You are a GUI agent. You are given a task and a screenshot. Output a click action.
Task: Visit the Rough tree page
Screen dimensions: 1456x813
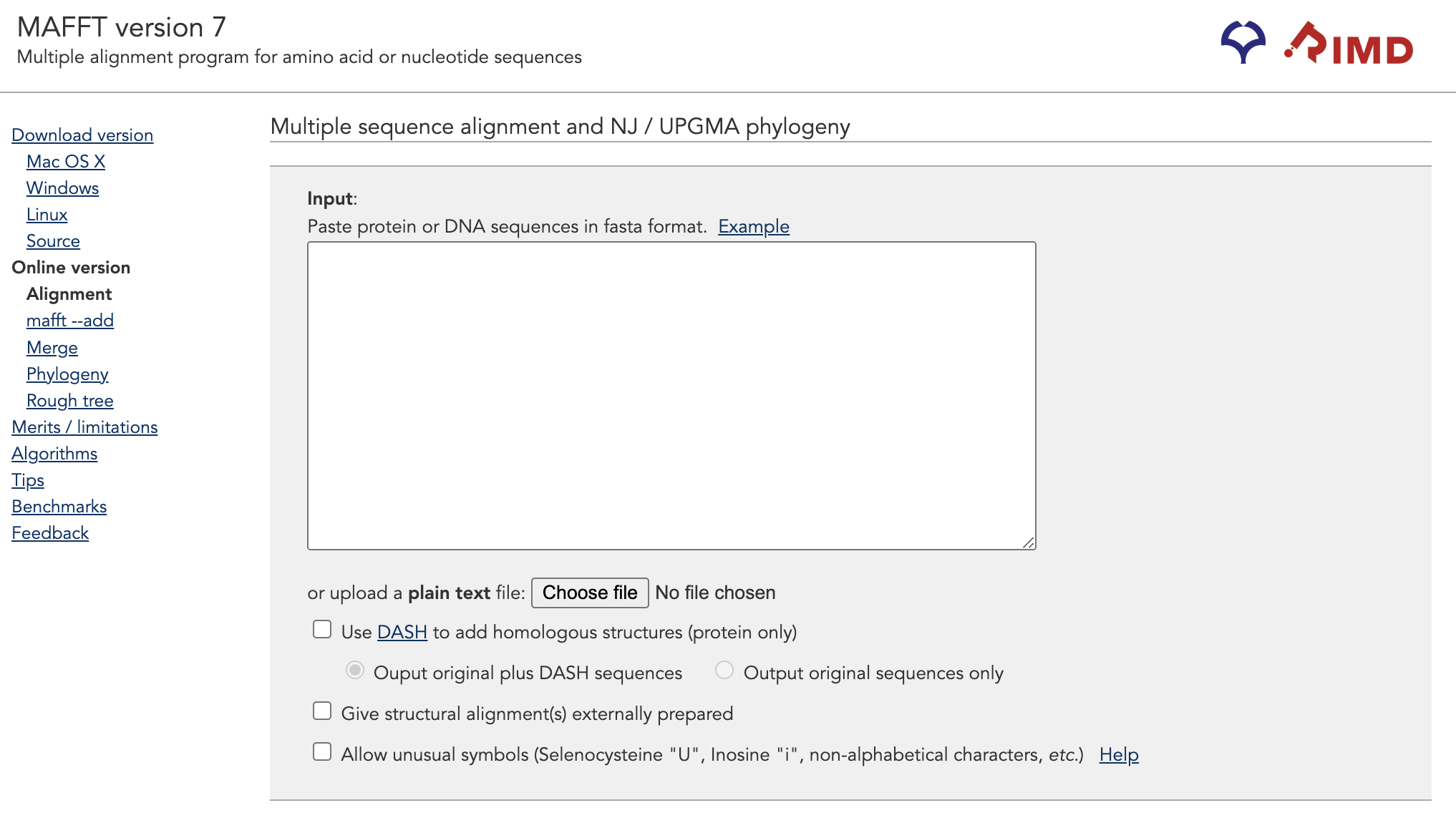[x=70, y=401]
